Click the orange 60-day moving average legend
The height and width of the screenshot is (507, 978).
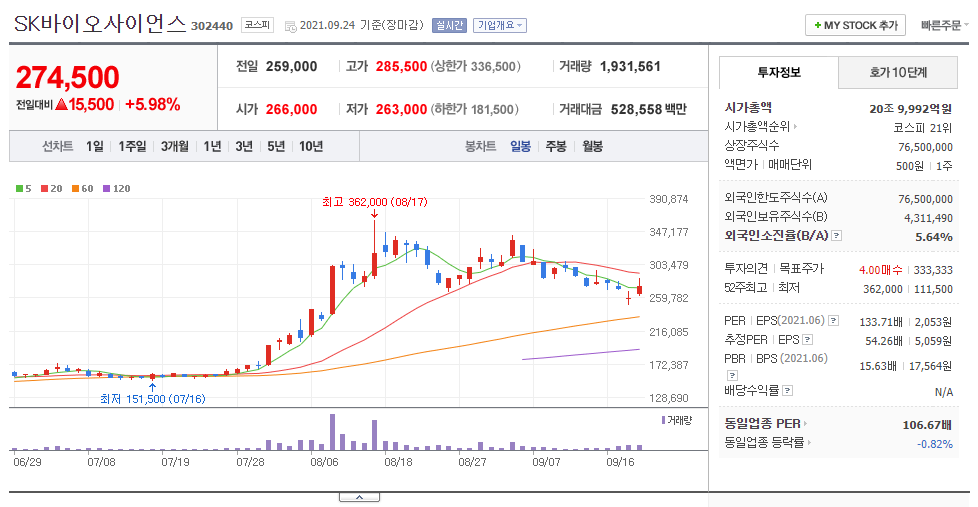pyautogui.click(x=82, y=188)
